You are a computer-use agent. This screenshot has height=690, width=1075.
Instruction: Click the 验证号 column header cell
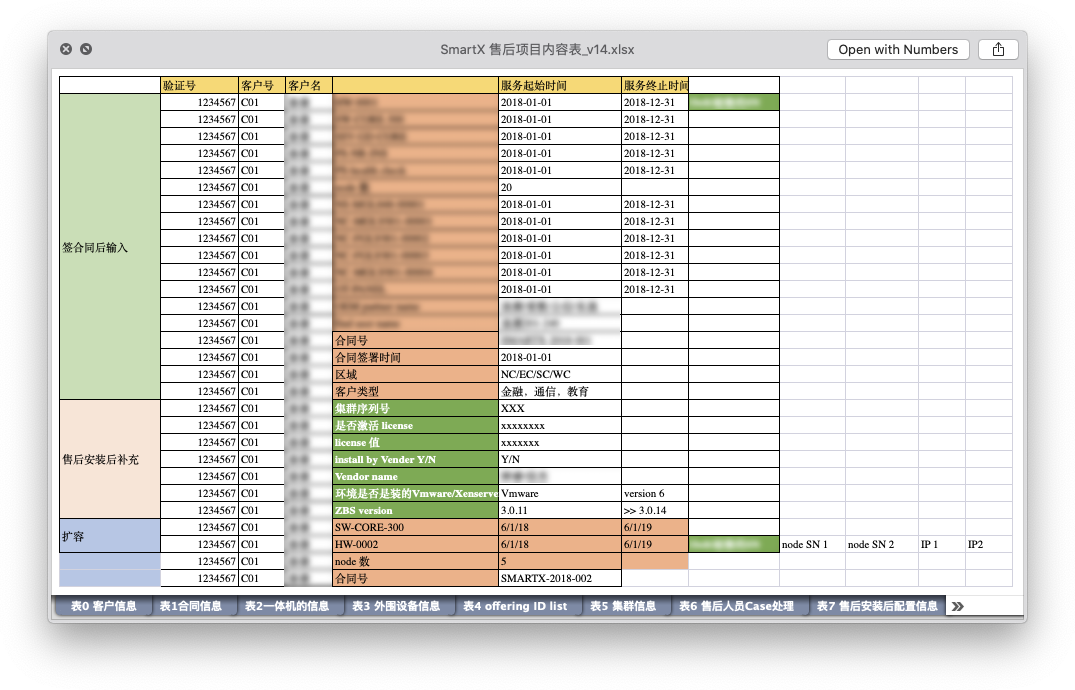pos(200,86)
